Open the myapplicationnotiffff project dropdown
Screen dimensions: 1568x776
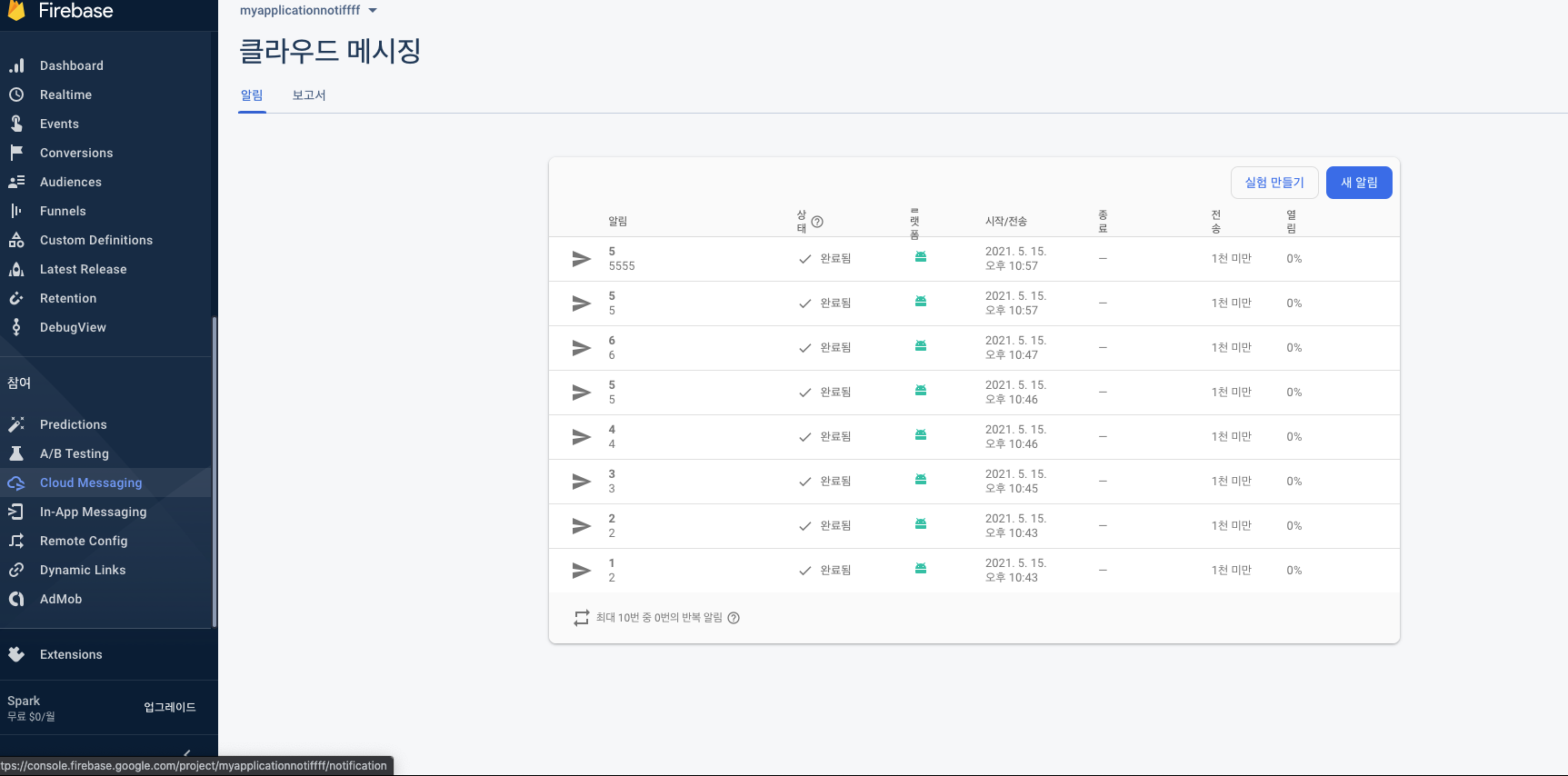pyautogui.click(x=308, y=10)
